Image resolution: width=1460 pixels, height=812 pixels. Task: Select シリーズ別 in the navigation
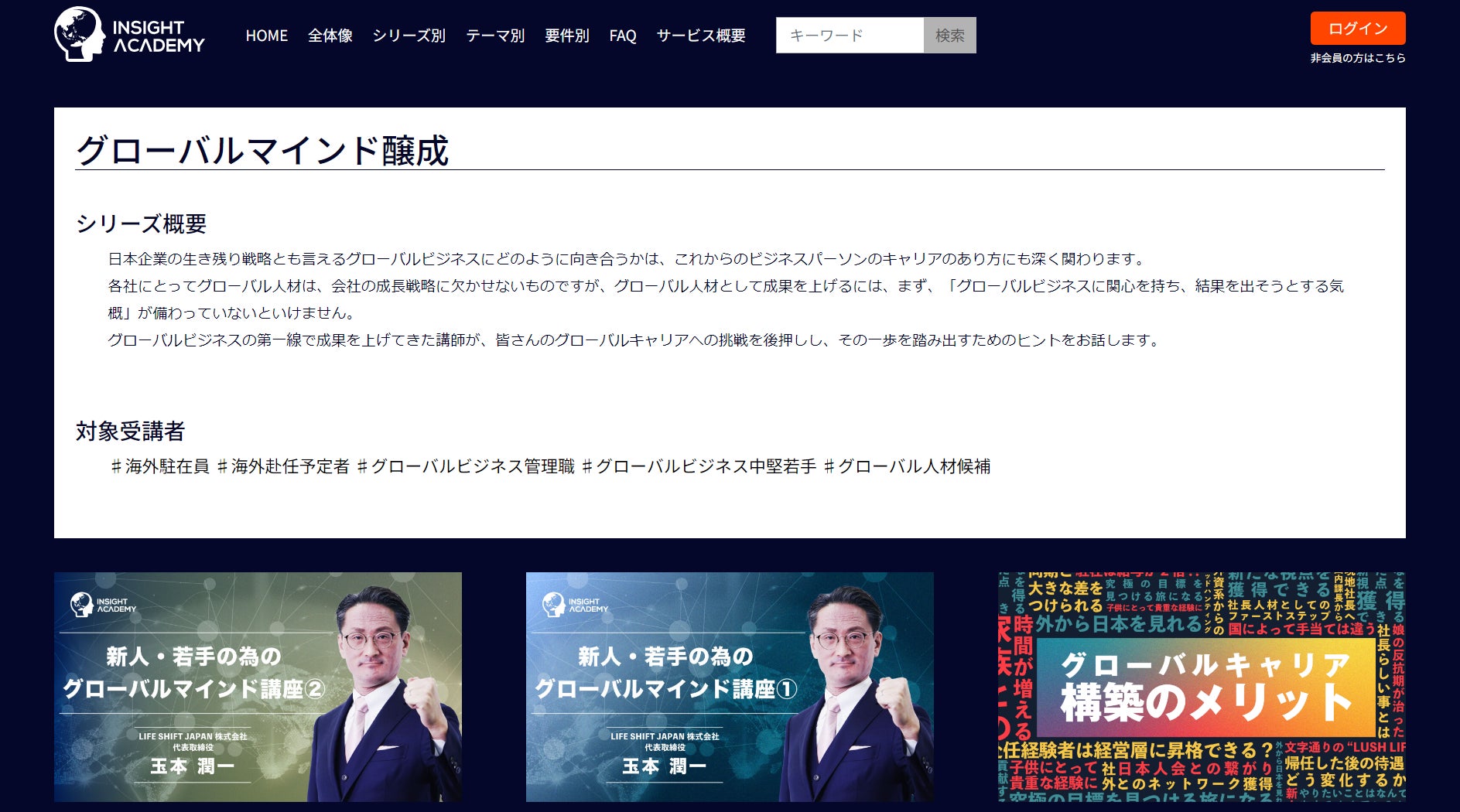pos(409,36)
